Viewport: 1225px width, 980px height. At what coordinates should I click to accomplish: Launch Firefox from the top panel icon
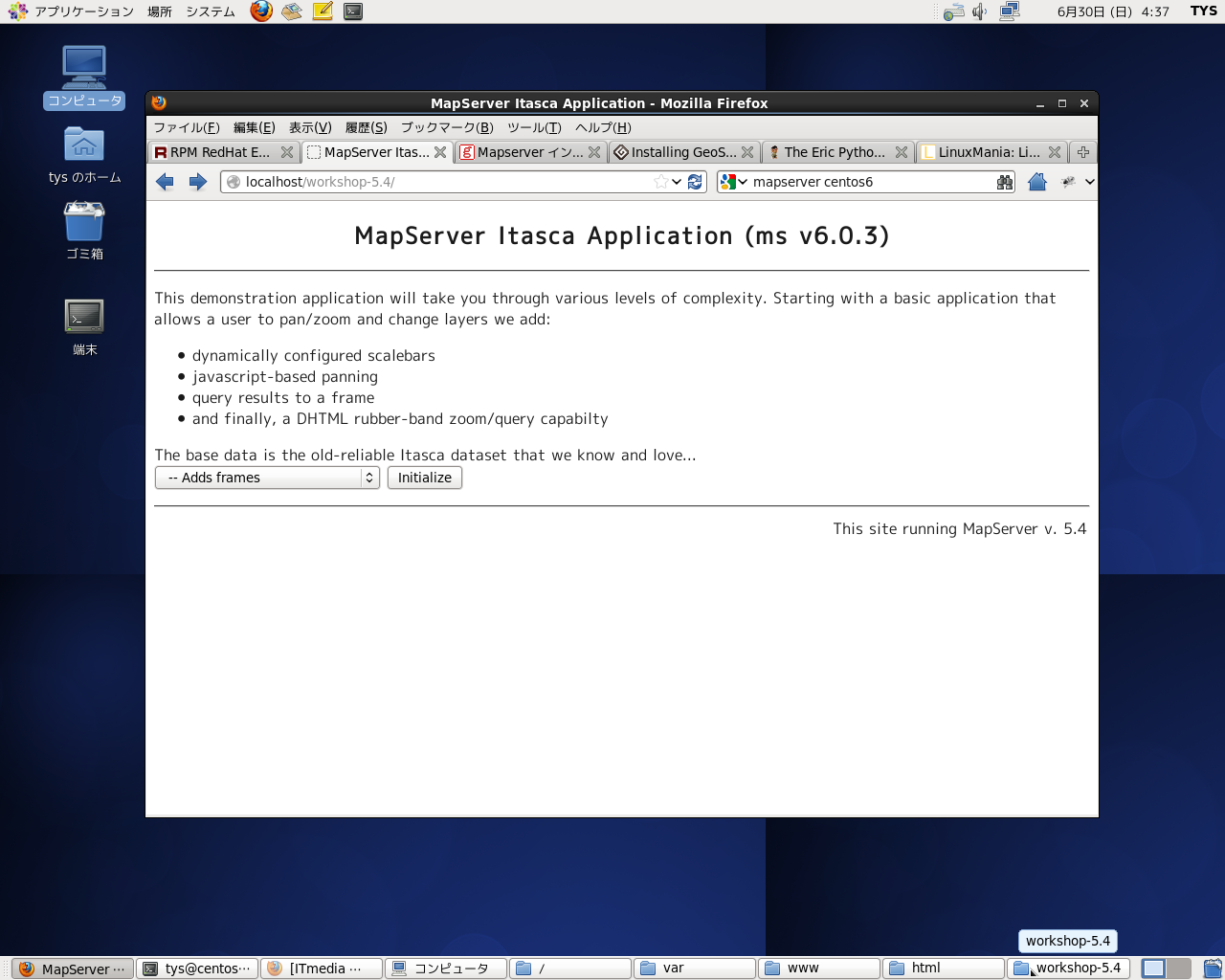(261, 11)
